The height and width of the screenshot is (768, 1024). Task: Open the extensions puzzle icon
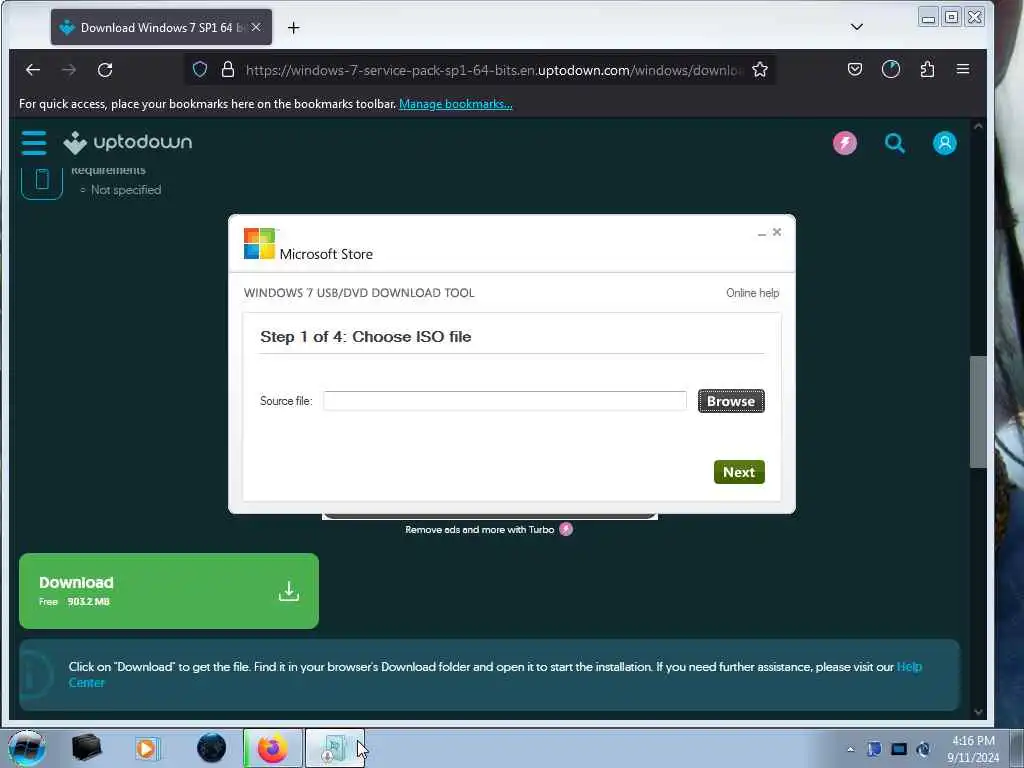click(927, 69)
